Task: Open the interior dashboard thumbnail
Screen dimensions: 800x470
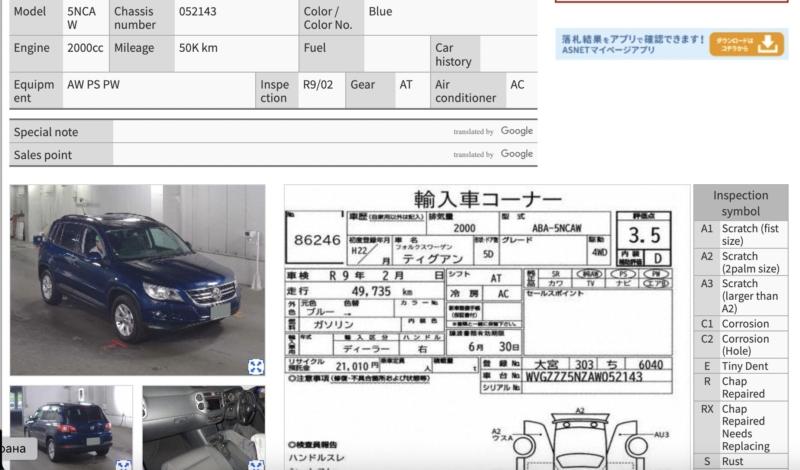Action: click(203, 427)
